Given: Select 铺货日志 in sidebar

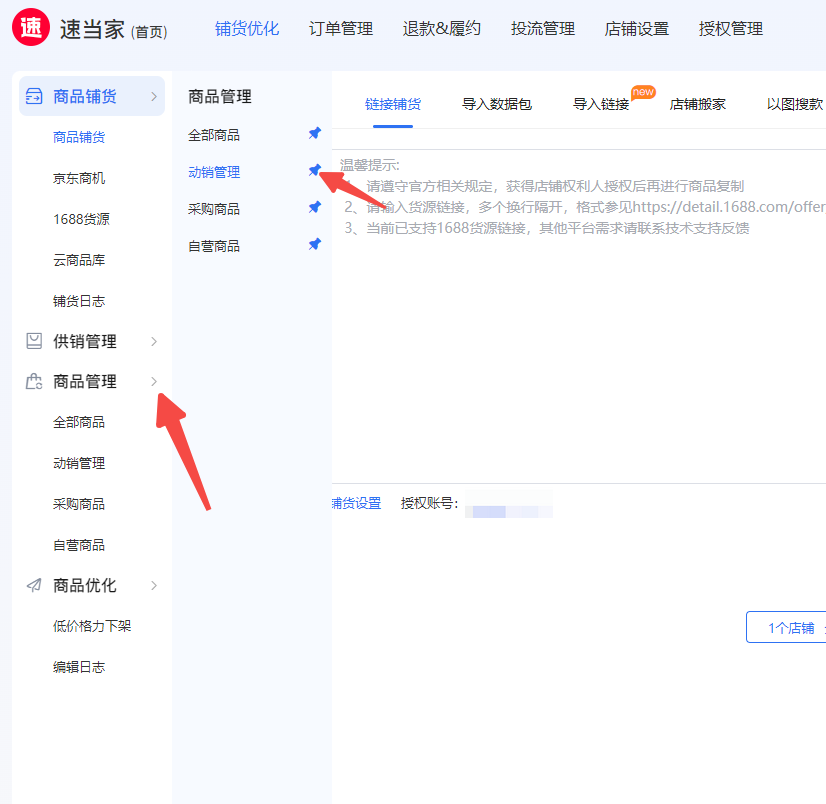Looking at the screenshot, I should click(79, 301).
